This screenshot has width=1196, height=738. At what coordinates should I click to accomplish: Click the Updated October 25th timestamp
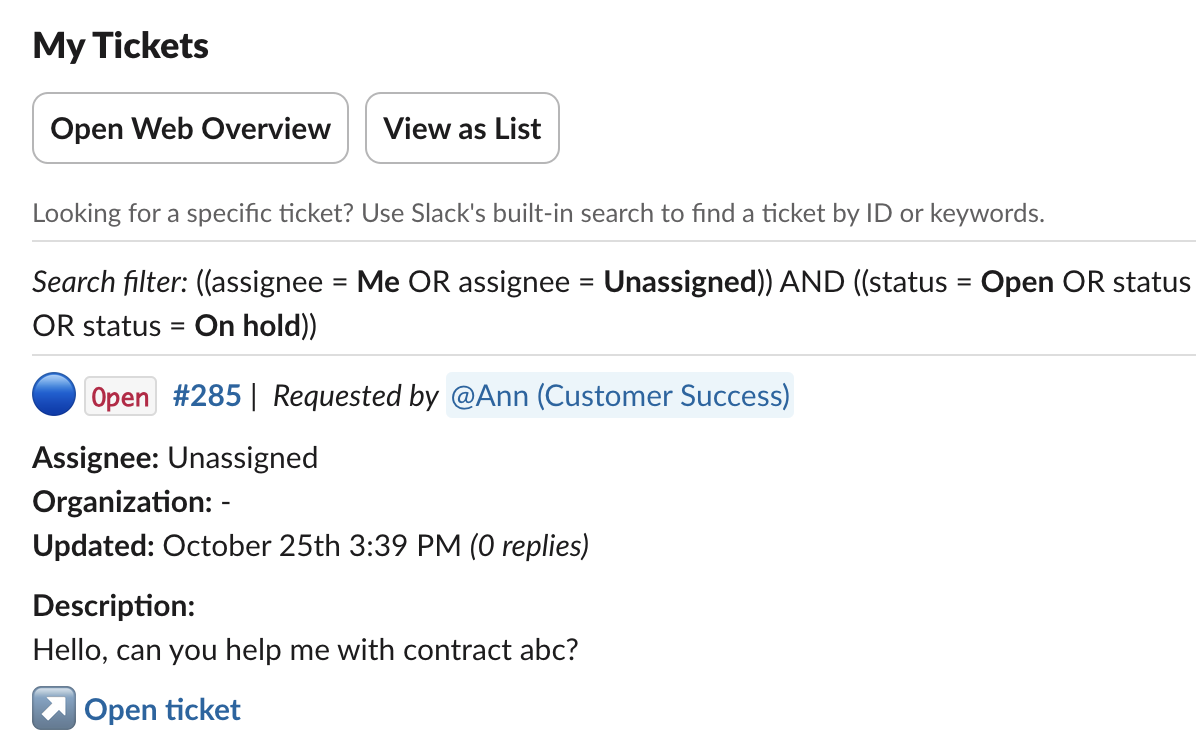coord(310,546)
